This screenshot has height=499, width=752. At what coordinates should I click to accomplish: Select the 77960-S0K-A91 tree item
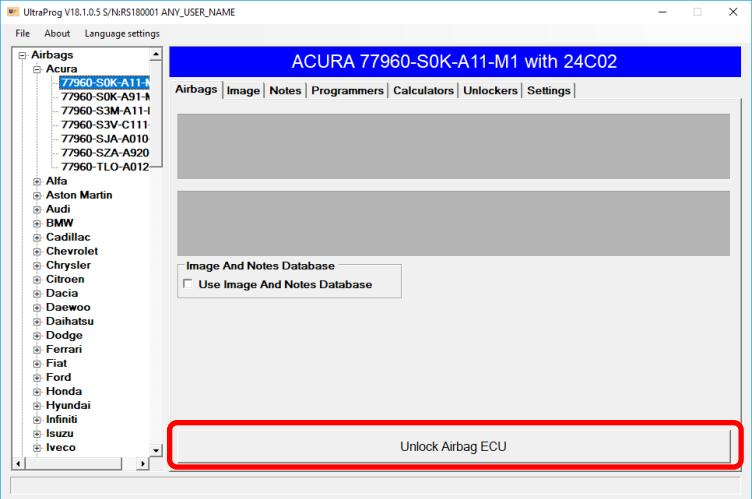coord(105,96)
